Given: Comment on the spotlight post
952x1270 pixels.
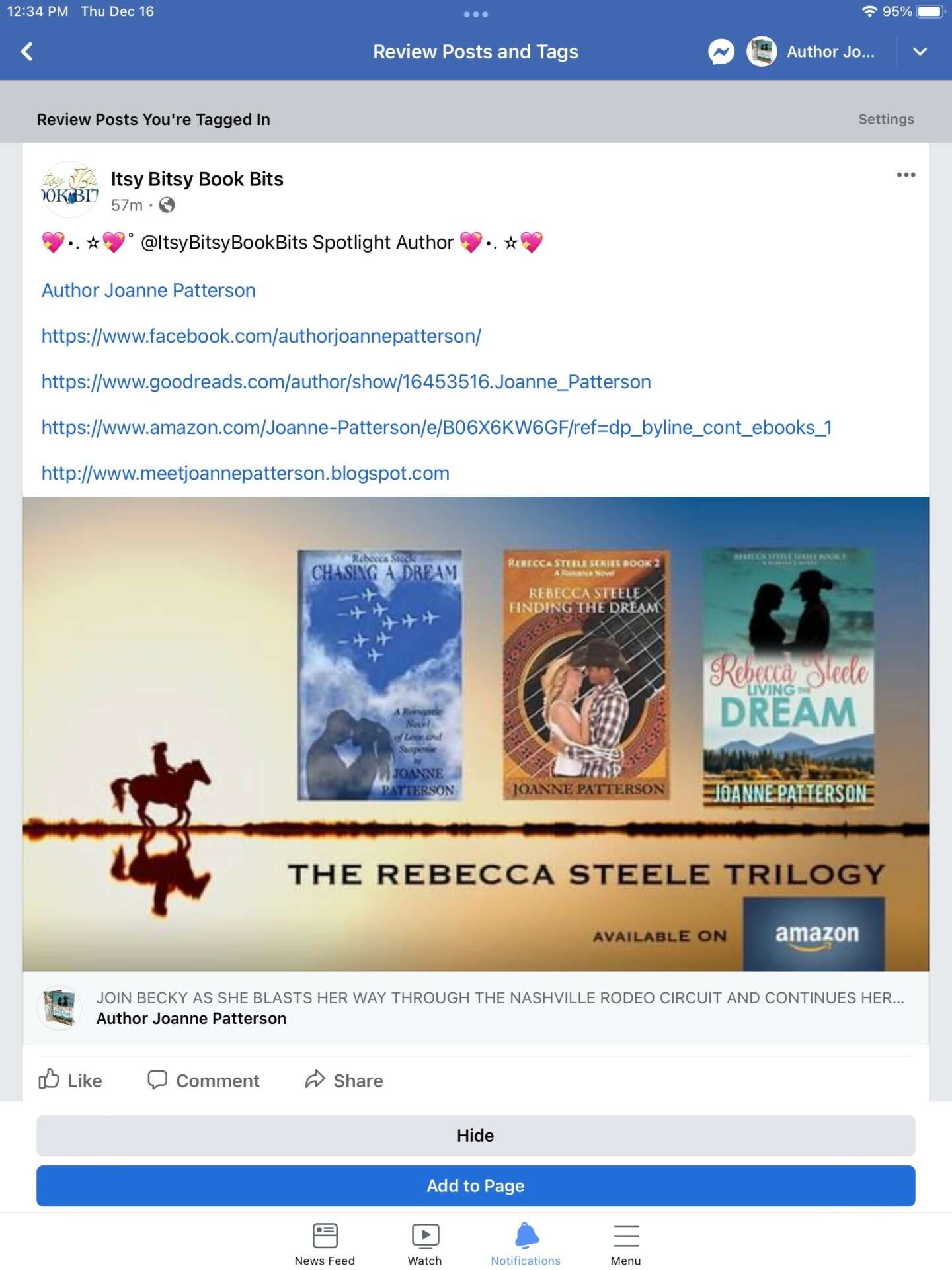Looking at the screenshot, I should pos(204,1080).
